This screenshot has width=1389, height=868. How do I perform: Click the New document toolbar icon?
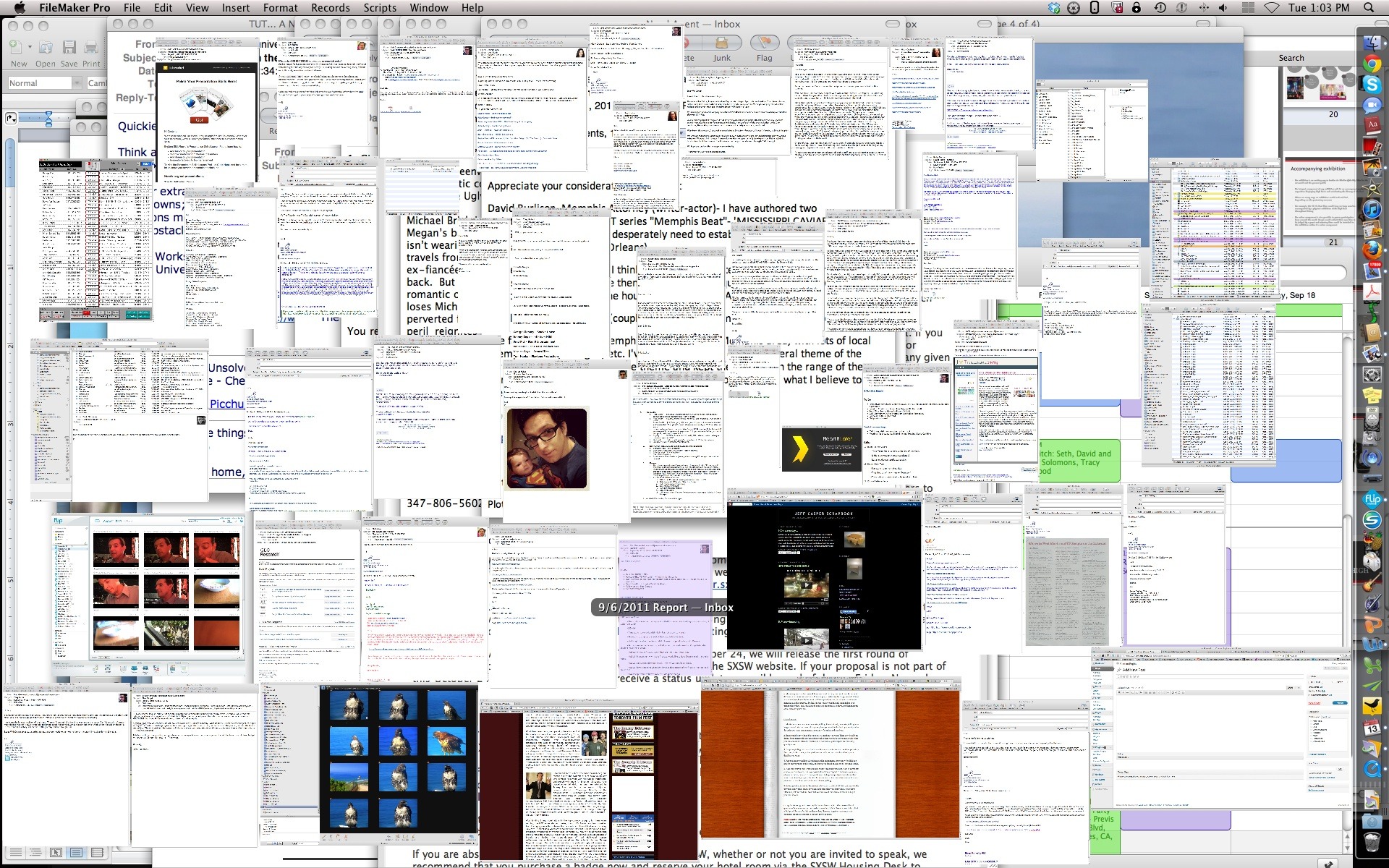[15, 48]
